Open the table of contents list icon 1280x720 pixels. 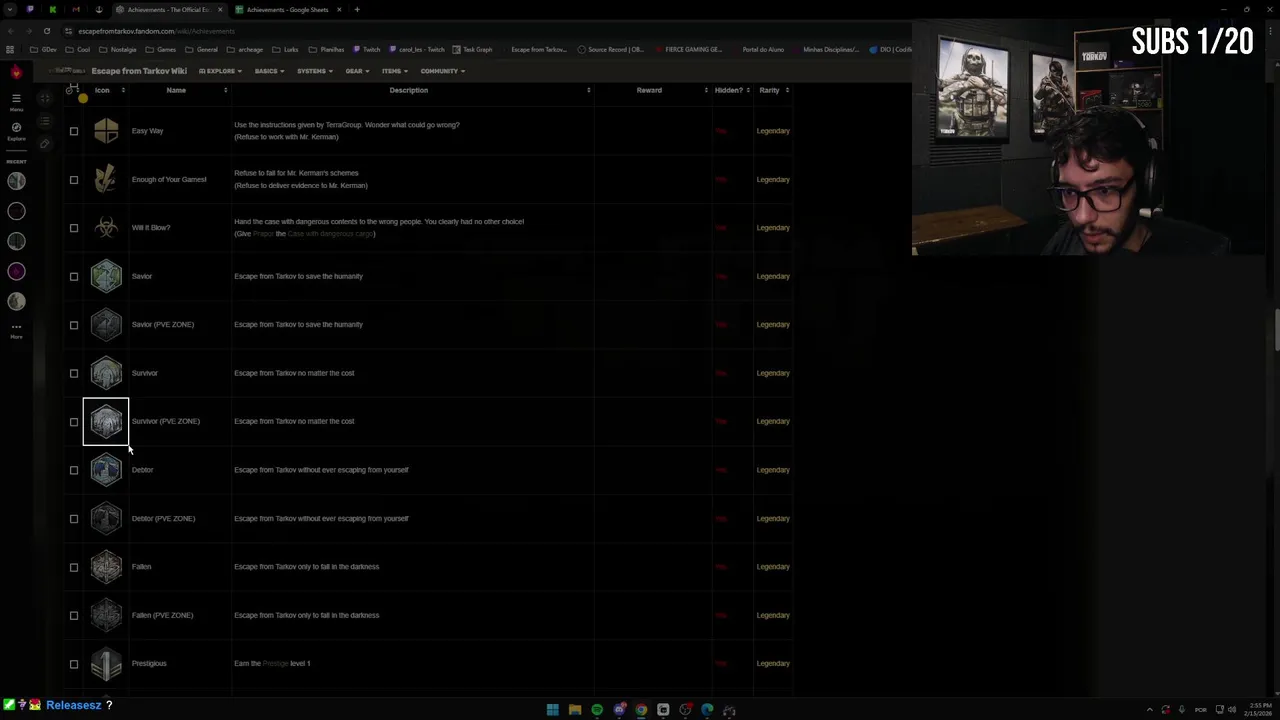(x=44, y=121)
